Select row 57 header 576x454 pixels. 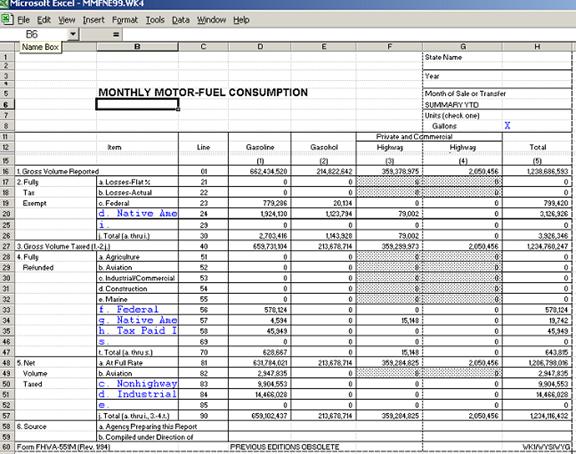point(7,416)
